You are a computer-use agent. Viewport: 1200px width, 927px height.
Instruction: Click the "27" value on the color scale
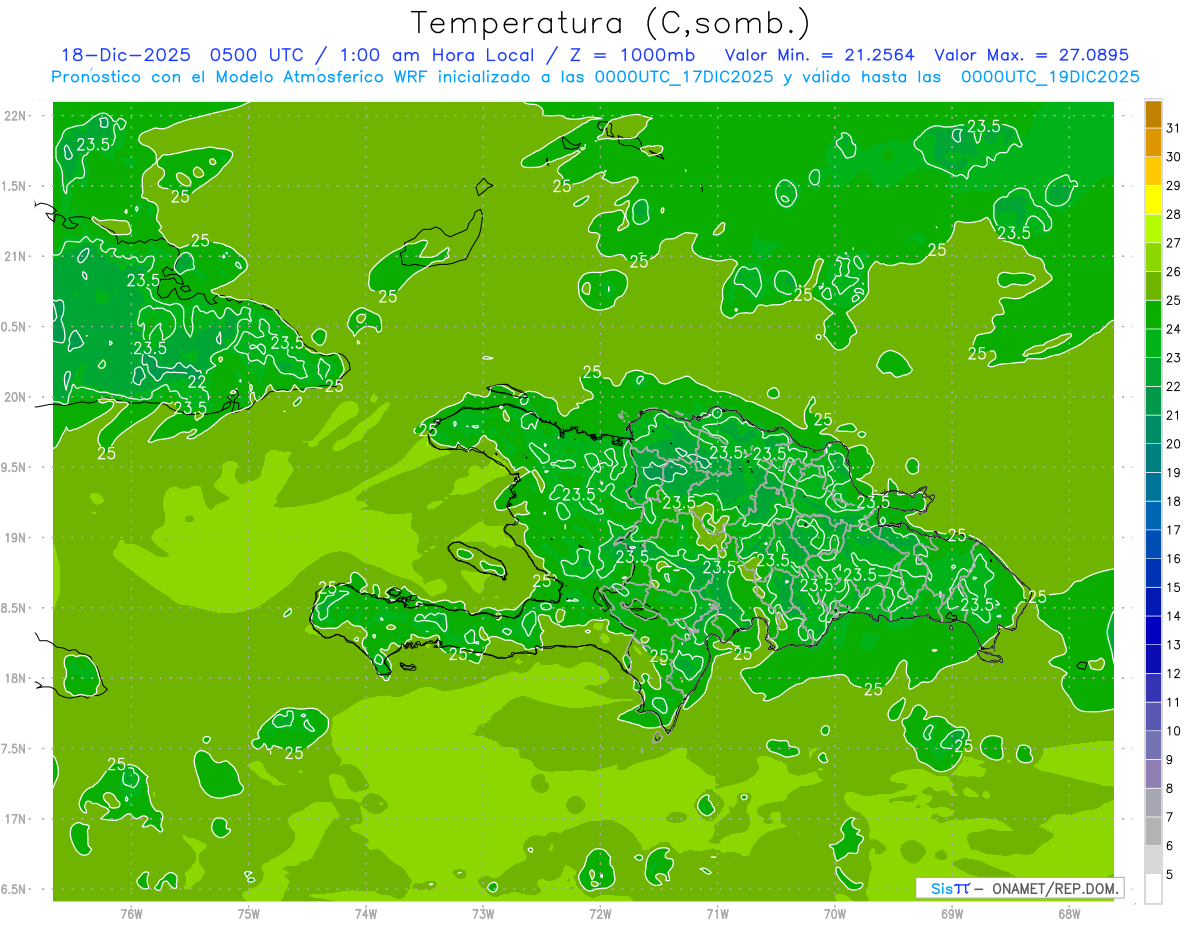pos(1173,243)
